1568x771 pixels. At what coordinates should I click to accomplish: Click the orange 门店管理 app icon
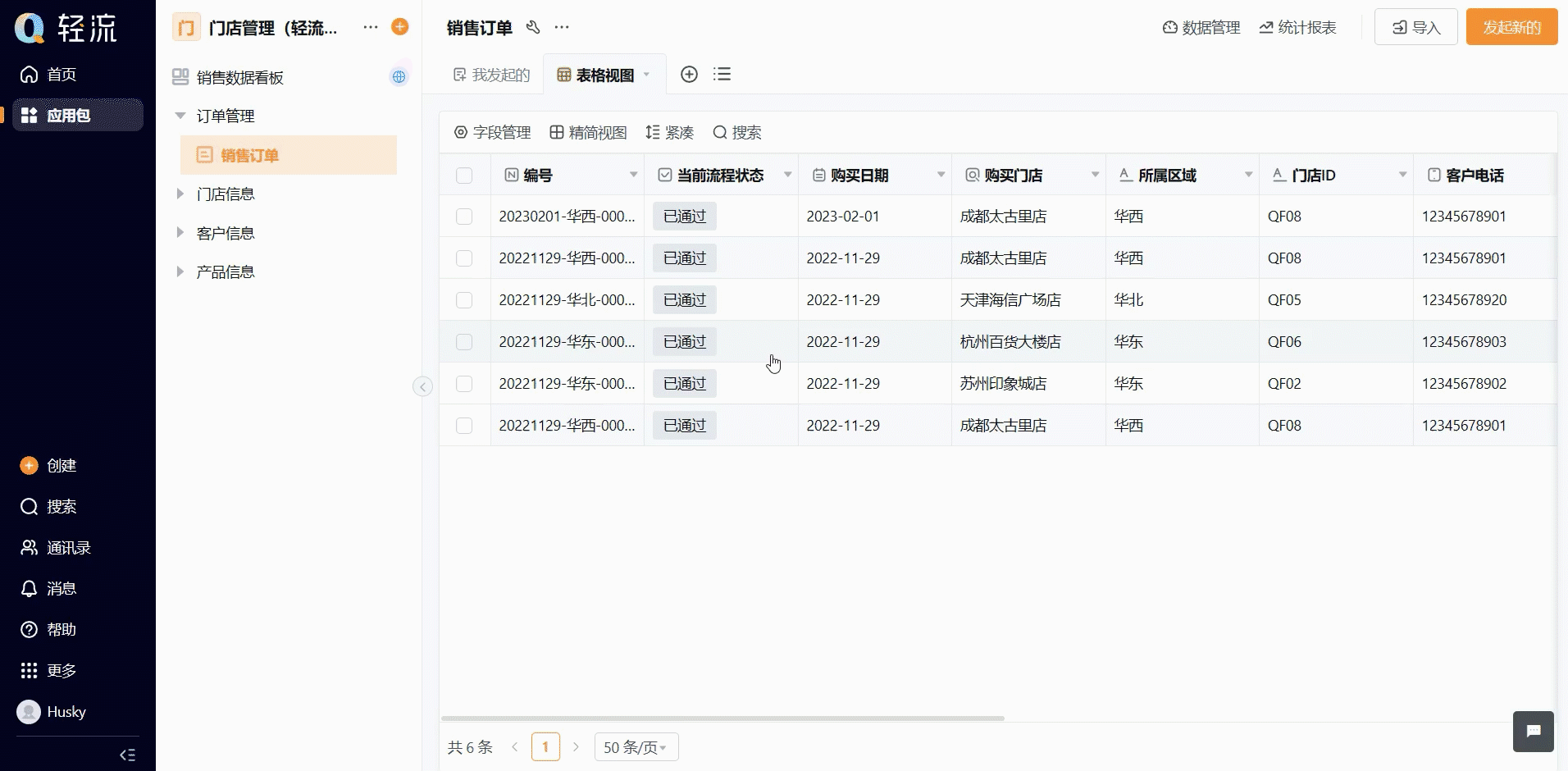pos(186,28)
